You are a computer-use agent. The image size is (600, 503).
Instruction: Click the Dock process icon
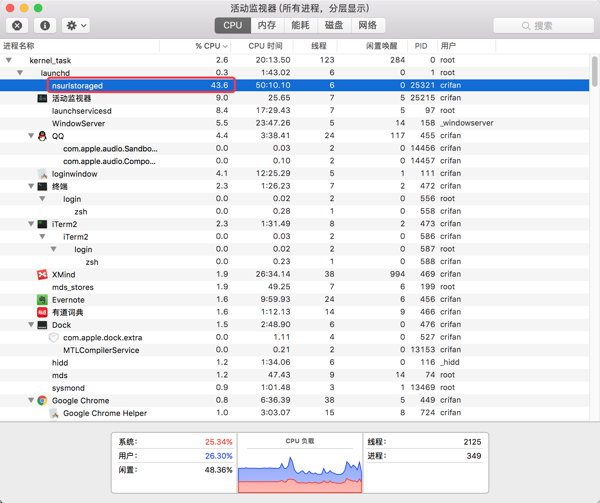pyautogui.click(x=42, y=325)
